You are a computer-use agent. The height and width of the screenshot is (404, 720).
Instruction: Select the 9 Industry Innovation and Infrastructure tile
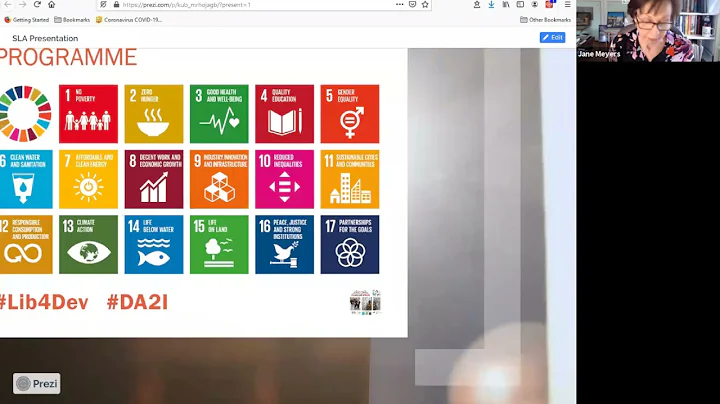coord(219,179)
